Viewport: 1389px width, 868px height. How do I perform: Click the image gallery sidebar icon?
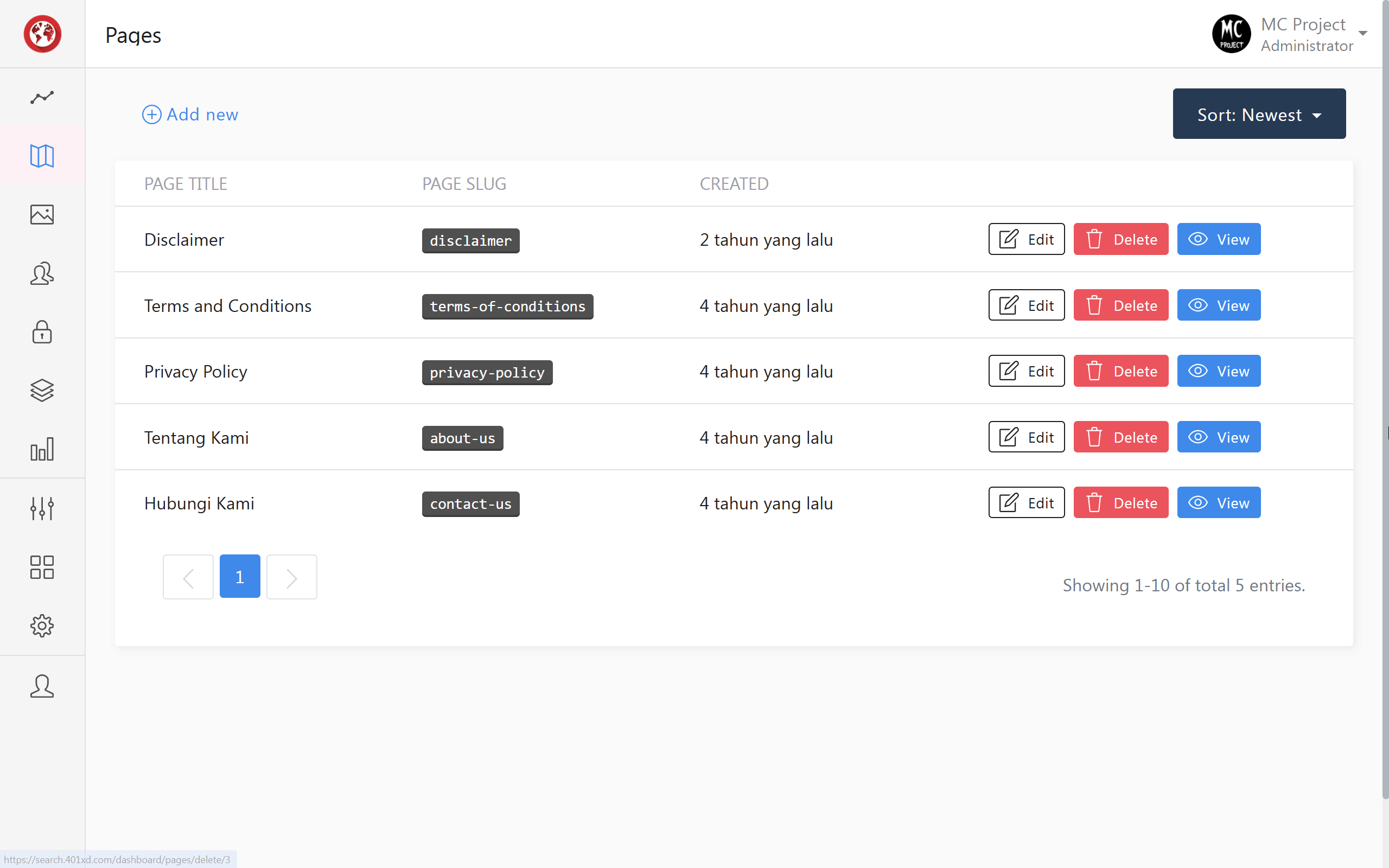pyautogui.click(x=42, y=215)
